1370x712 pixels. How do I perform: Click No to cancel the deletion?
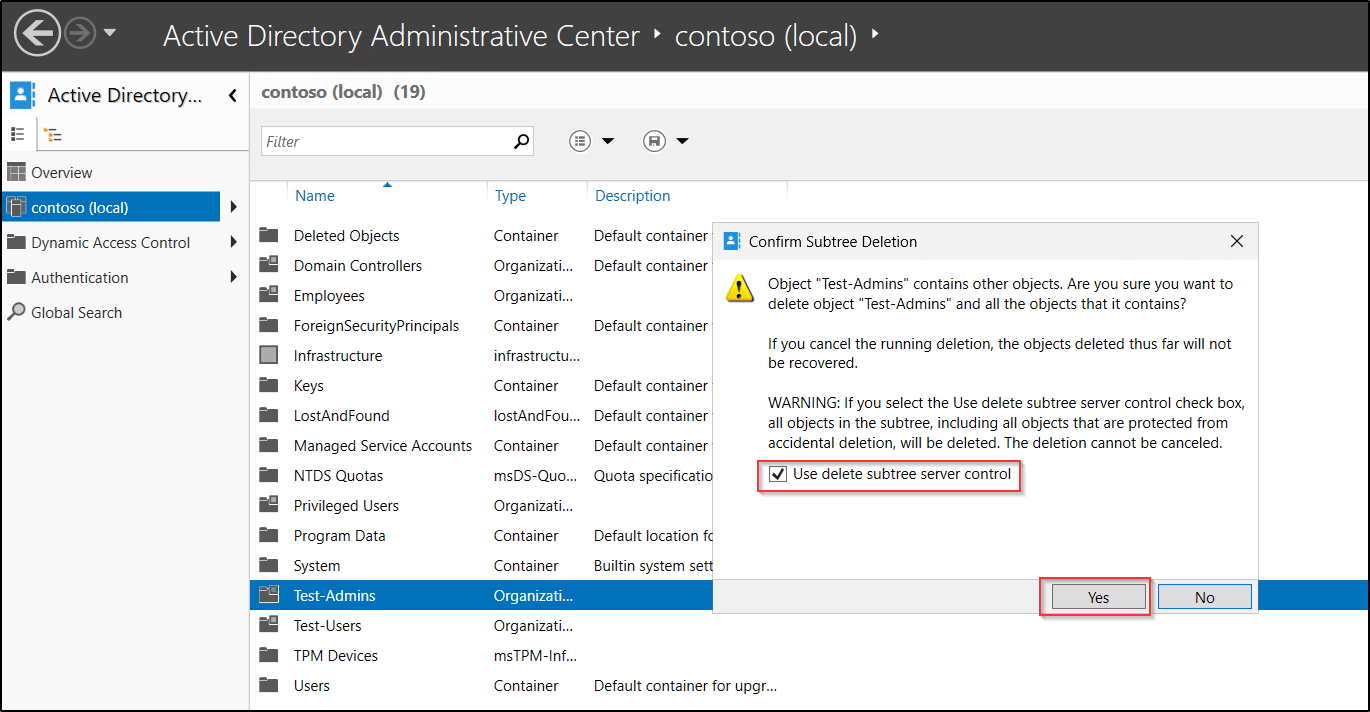(x=1204, y=596)
